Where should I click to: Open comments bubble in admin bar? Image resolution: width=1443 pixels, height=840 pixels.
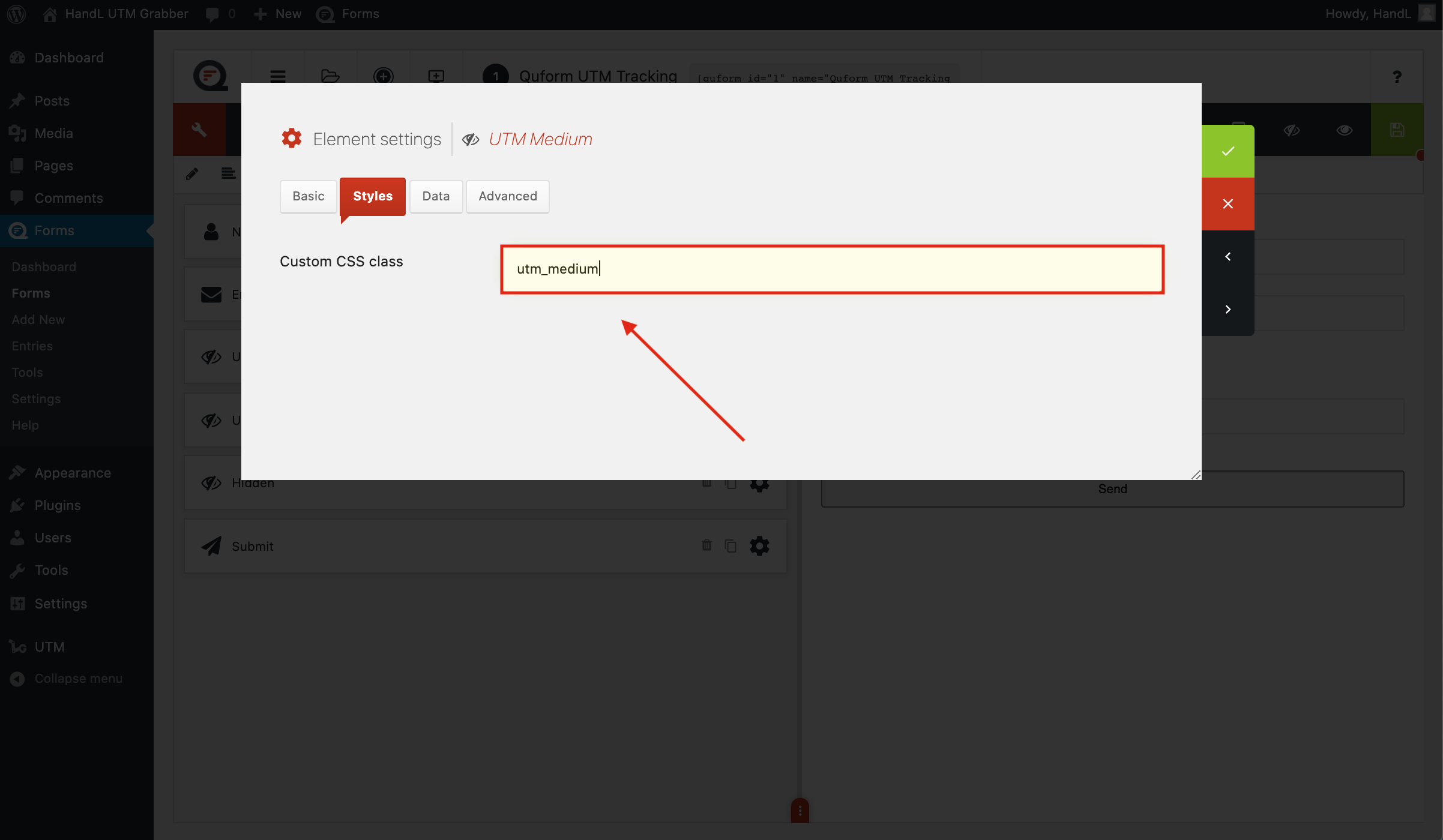[x=220, y=14]
